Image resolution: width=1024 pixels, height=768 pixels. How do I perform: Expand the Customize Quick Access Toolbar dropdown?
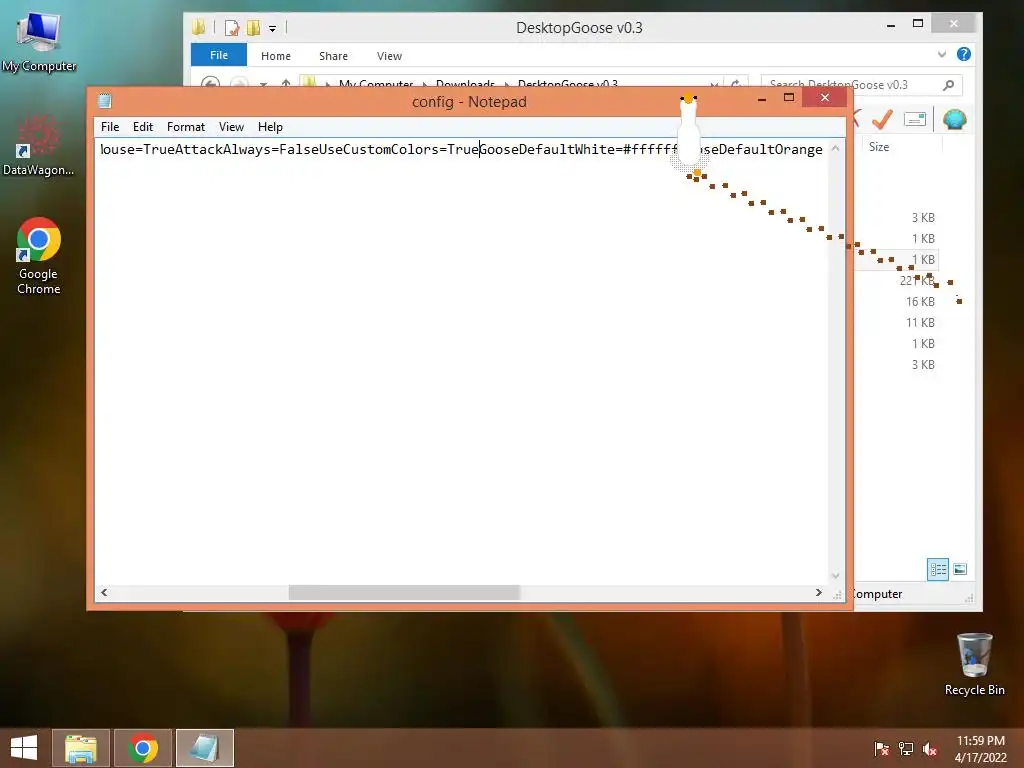point(272,29)
